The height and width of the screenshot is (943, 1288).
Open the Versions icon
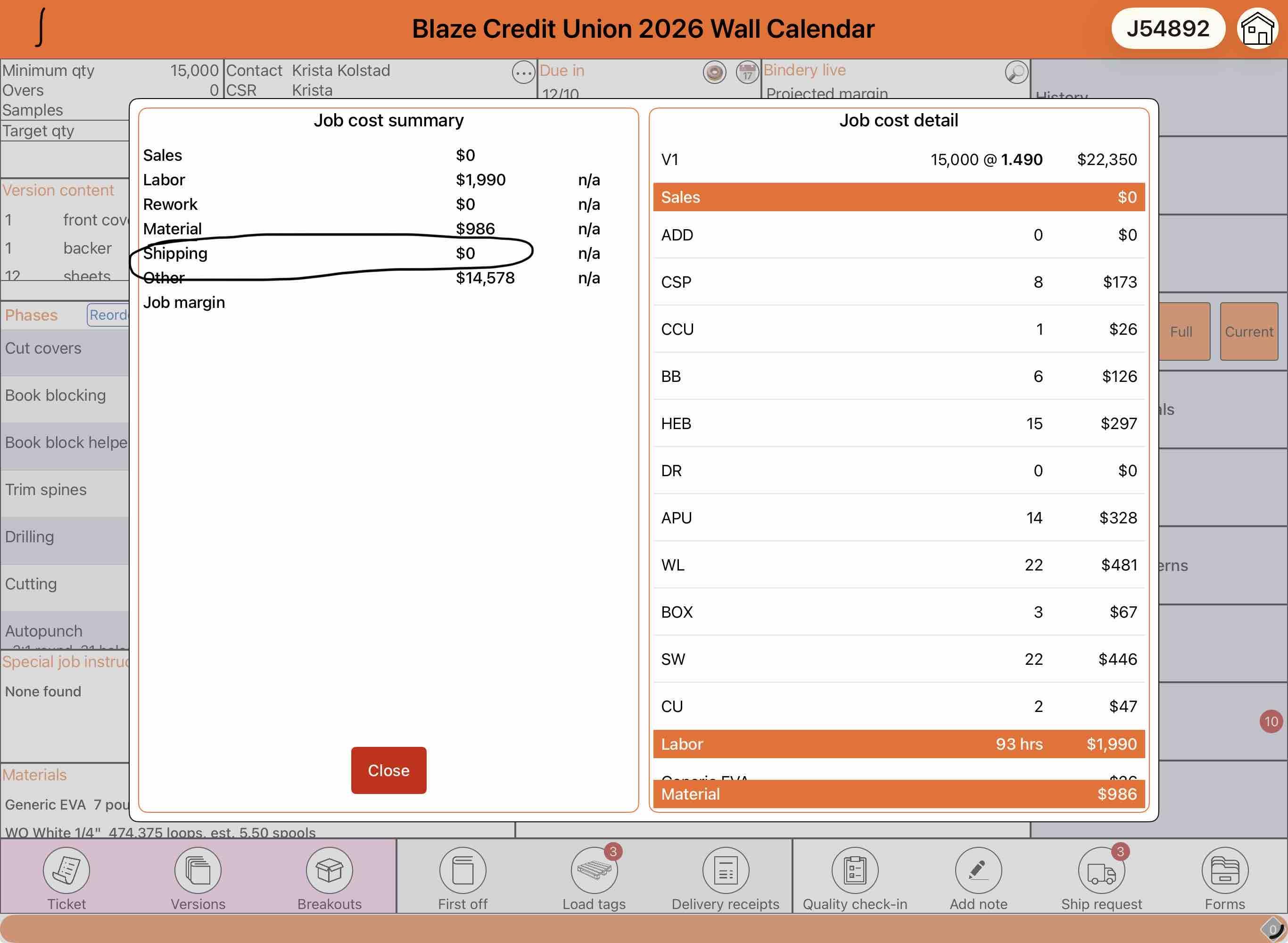coord(198,870)
